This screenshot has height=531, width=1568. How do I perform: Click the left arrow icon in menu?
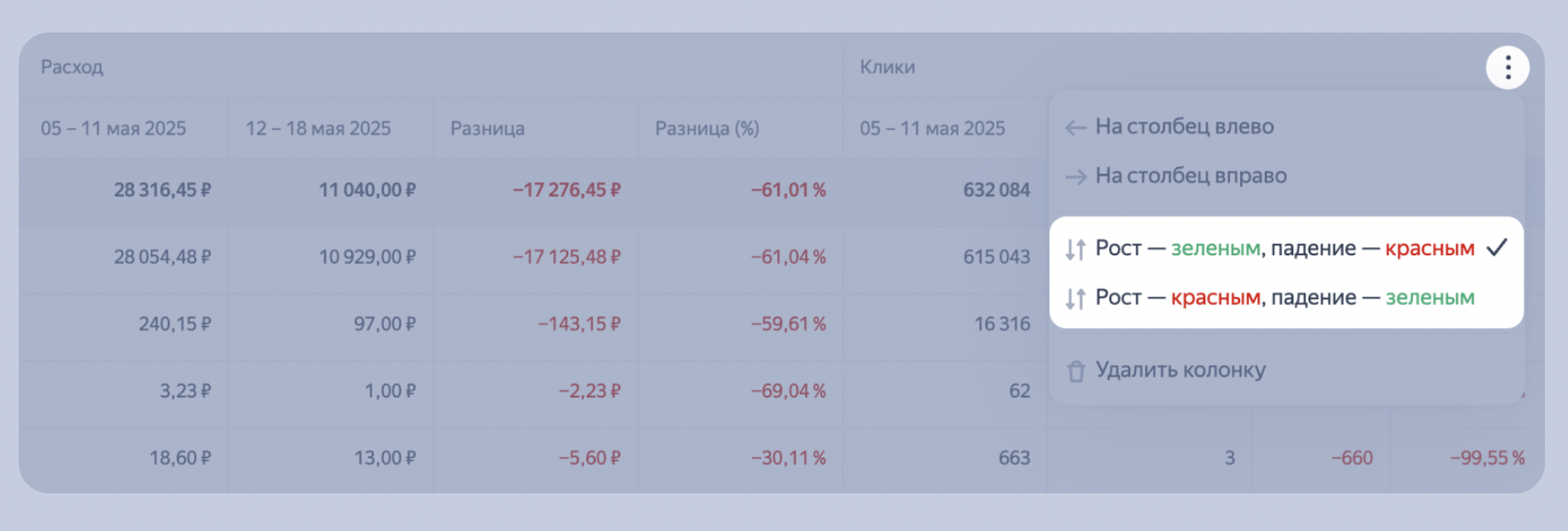(x=1075, y=128)
